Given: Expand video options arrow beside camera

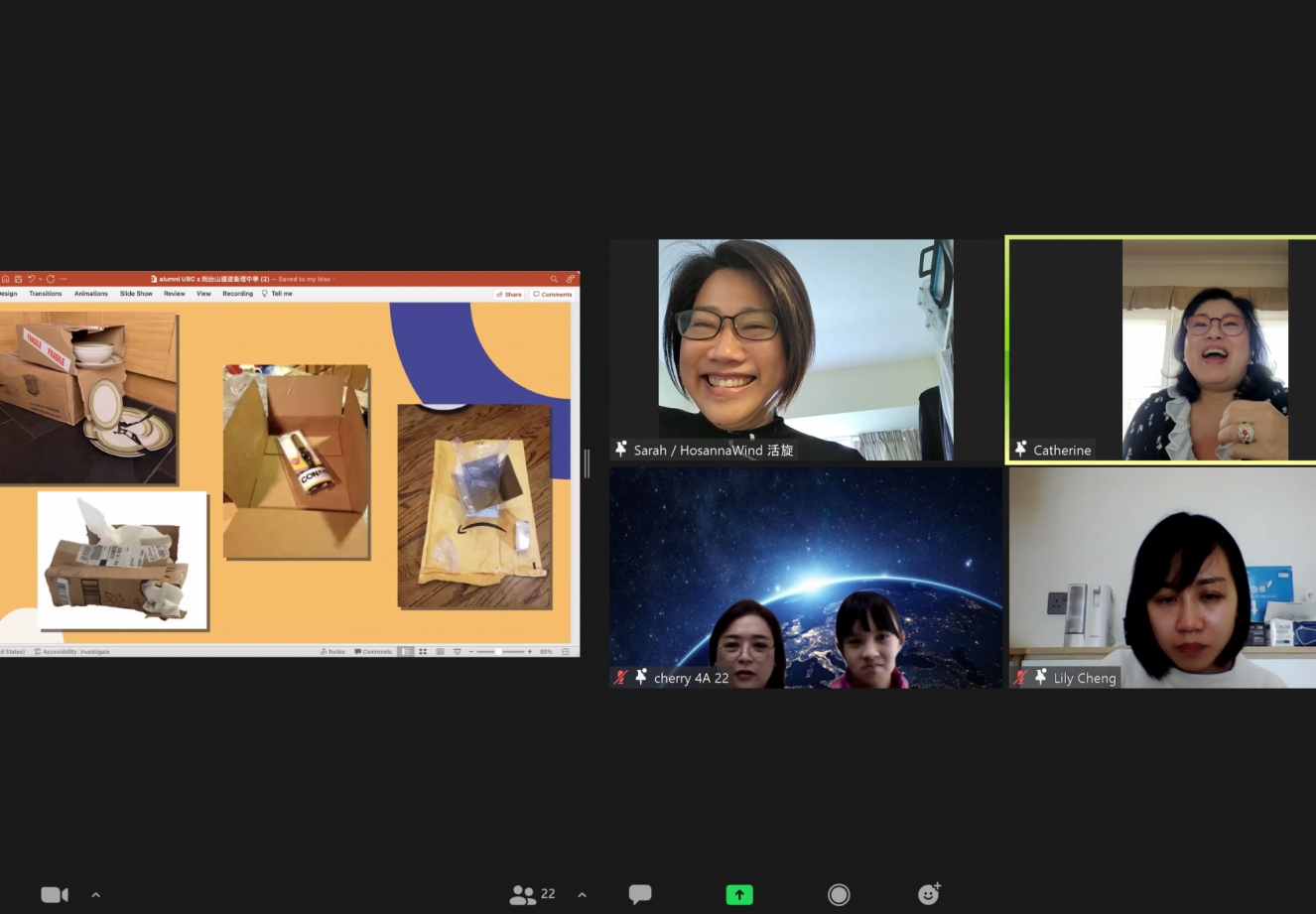Looking at the screenshot, I should tap(96, 895).
